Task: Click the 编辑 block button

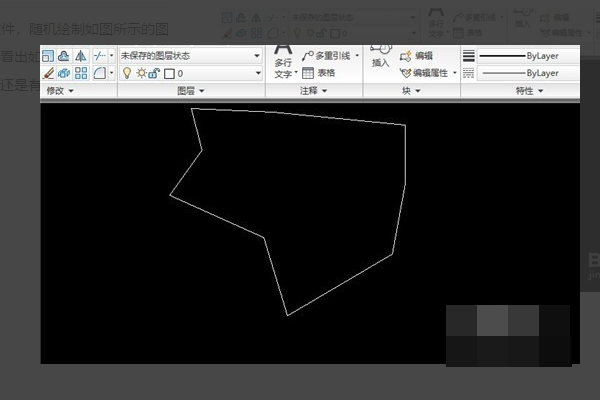Action: tap(416, 56)
